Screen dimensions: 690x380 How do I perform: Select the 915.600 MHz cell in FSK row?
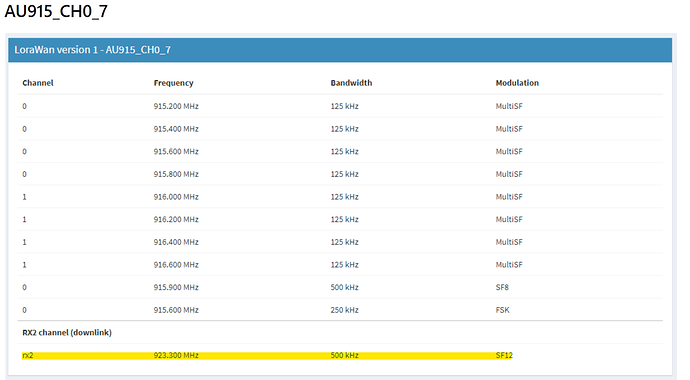tap(176, 310)
